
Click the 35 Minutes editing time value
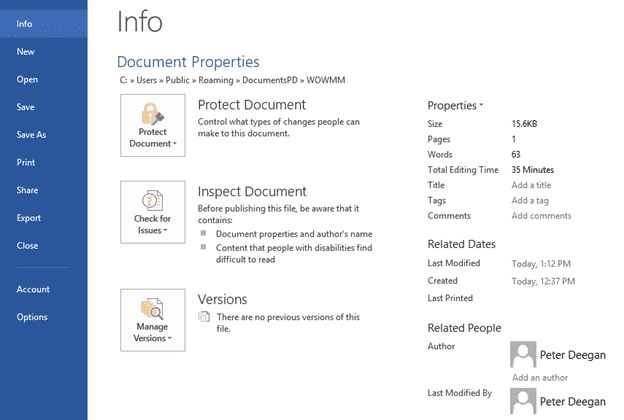pos(532,170)
